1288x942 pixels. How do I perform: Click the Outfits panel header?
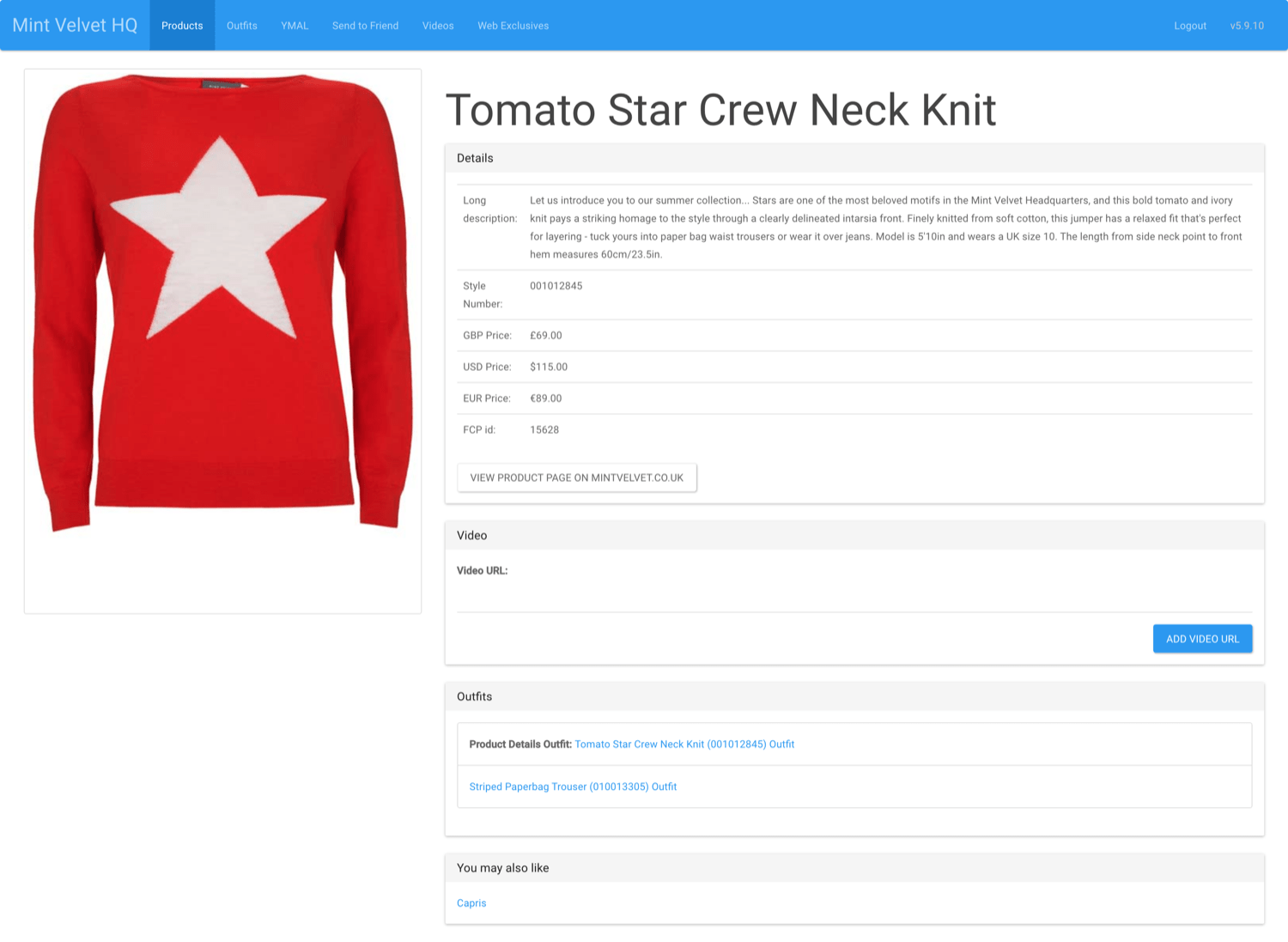854,696
